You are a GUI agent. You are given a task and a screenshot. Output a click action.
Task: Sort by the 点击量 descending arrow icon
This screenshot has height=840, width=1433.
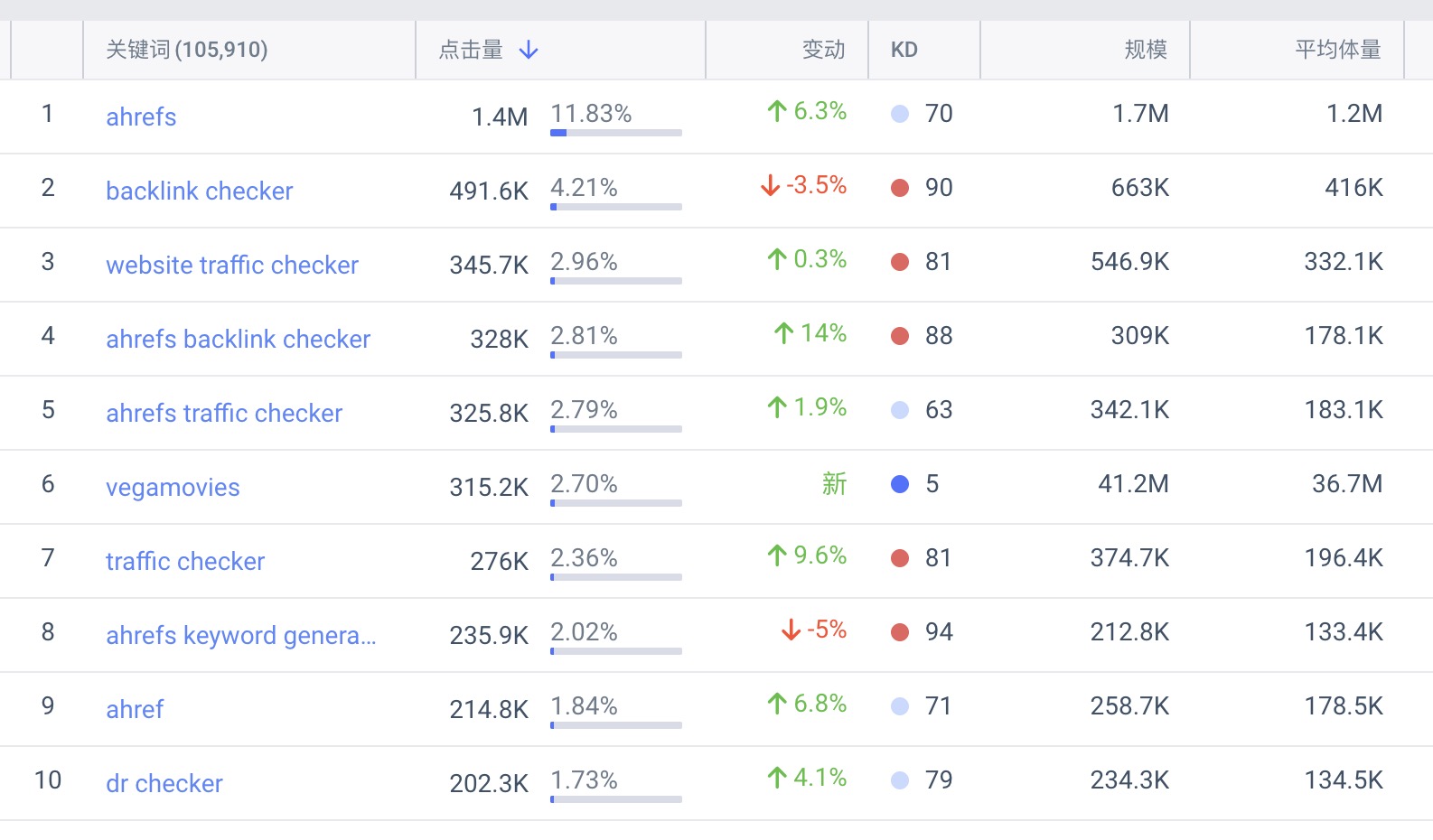tap(529, 50)
